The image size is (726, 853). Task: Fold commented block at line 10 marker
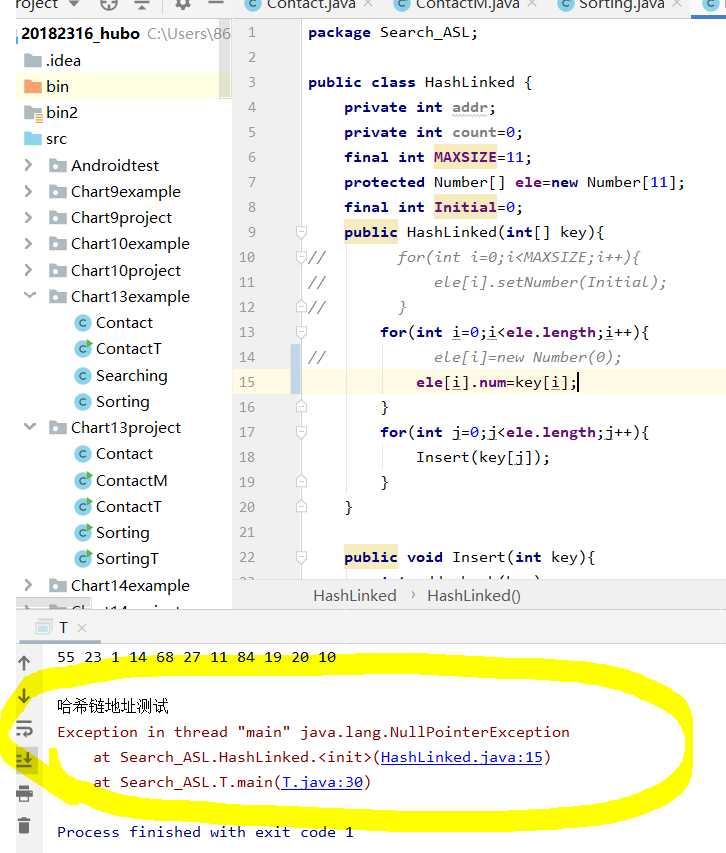click(x=300, y=257)
